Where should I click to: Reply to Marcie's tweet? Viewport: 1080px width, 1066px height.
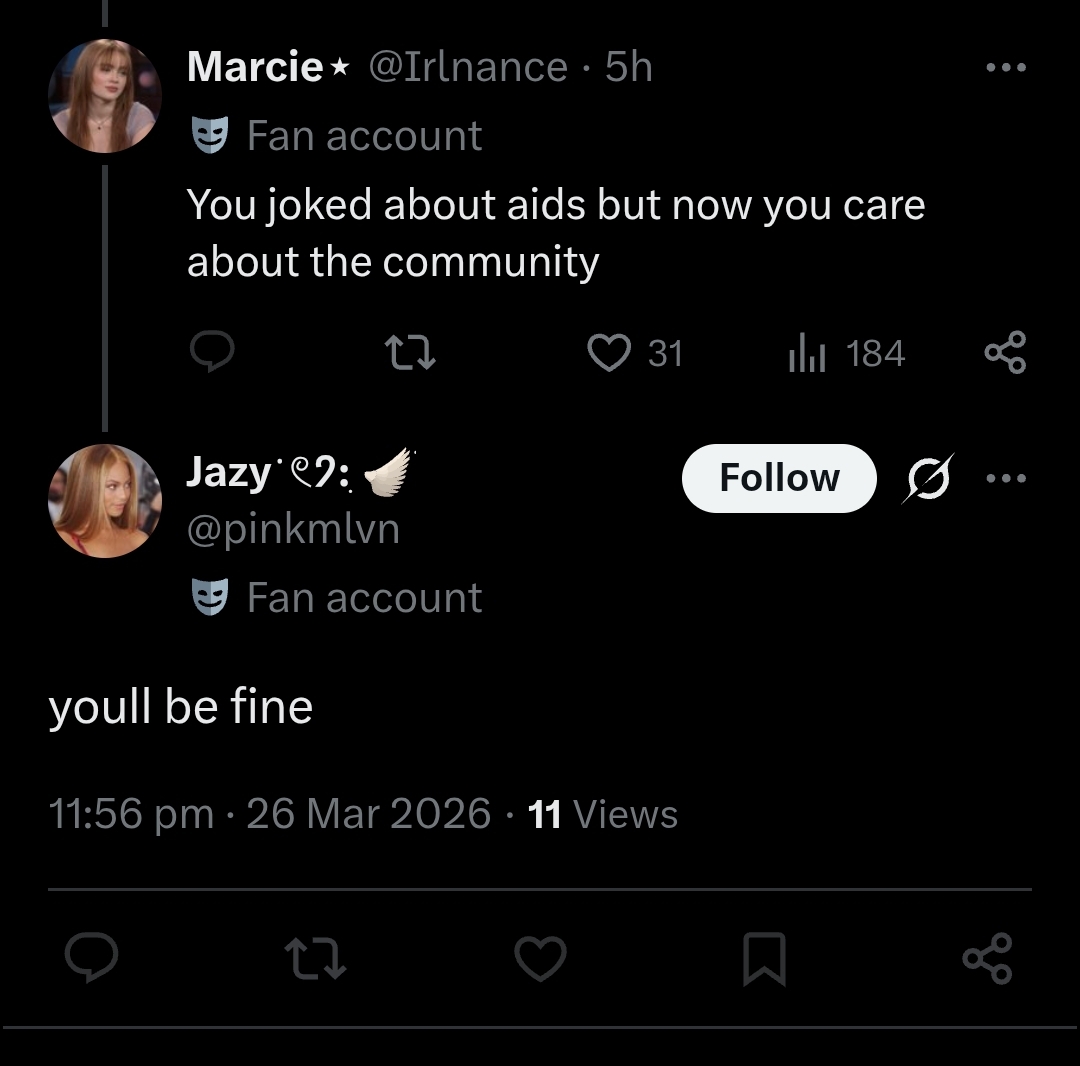(211, 353)
